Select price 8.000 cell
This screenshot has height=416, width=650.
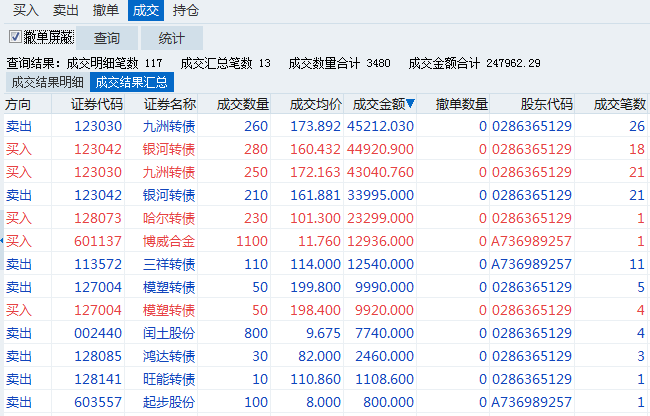323,402
